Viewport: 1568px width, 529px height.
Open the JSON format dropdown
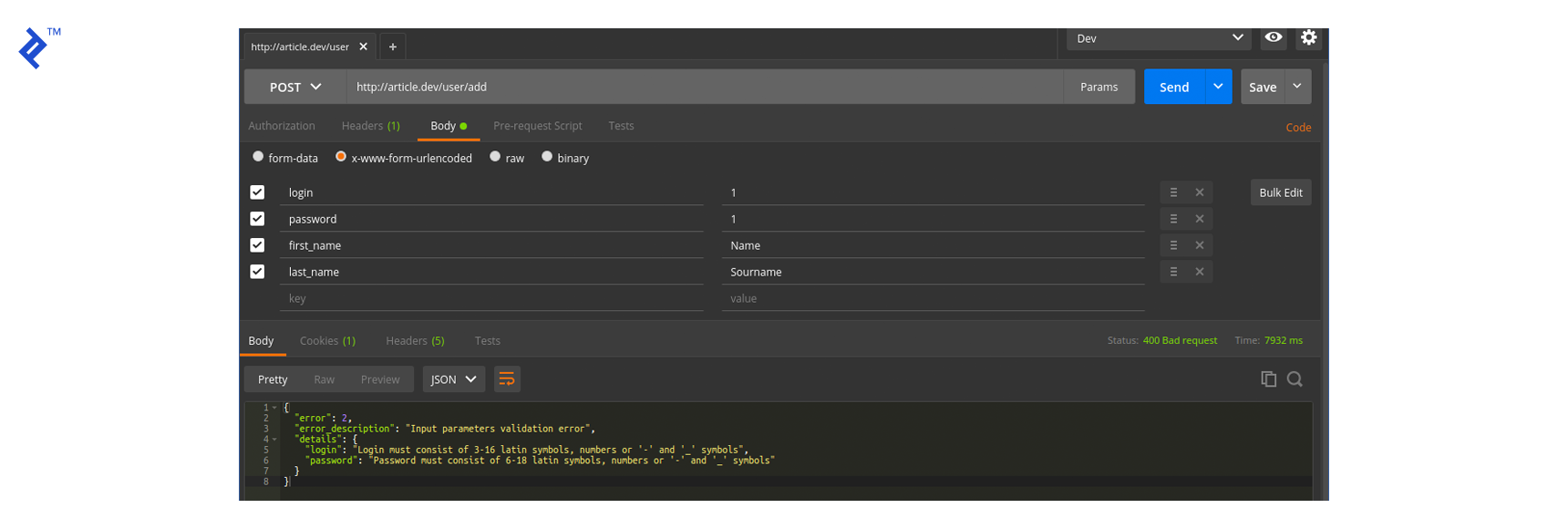pyautogui.click(x=453, y=379)
